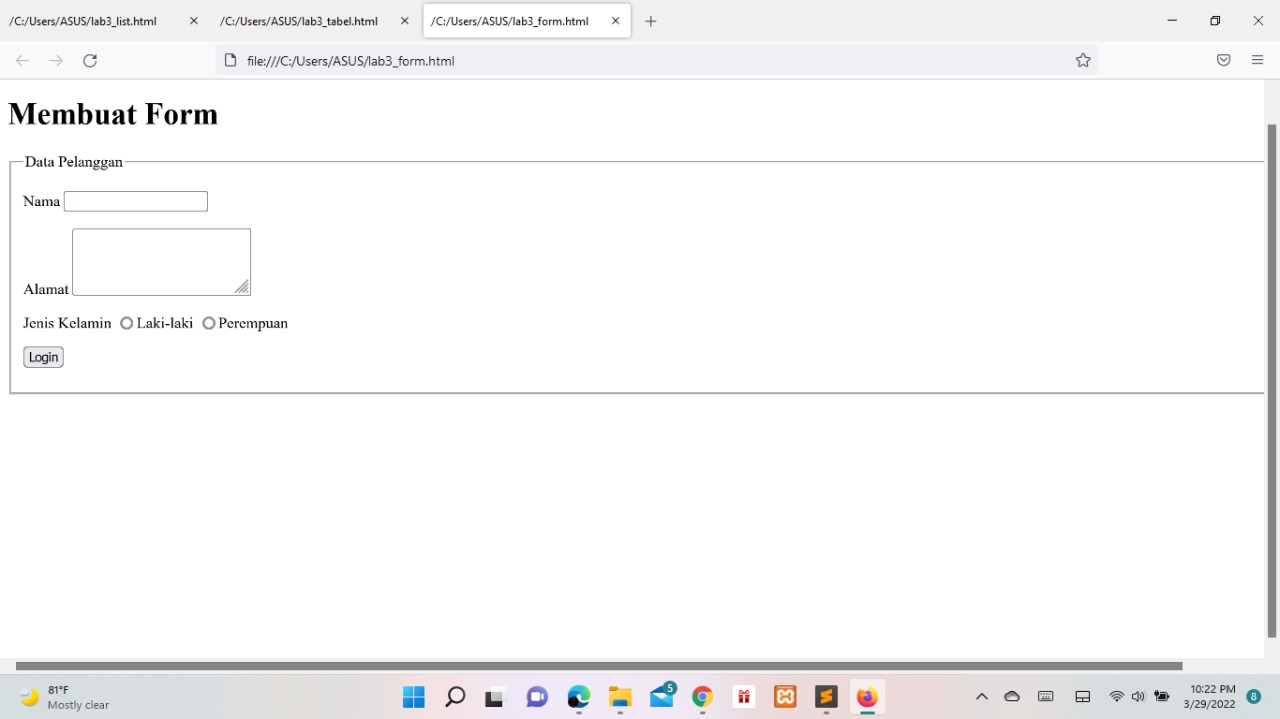Focus the Nama text field

tap(136, 201)
